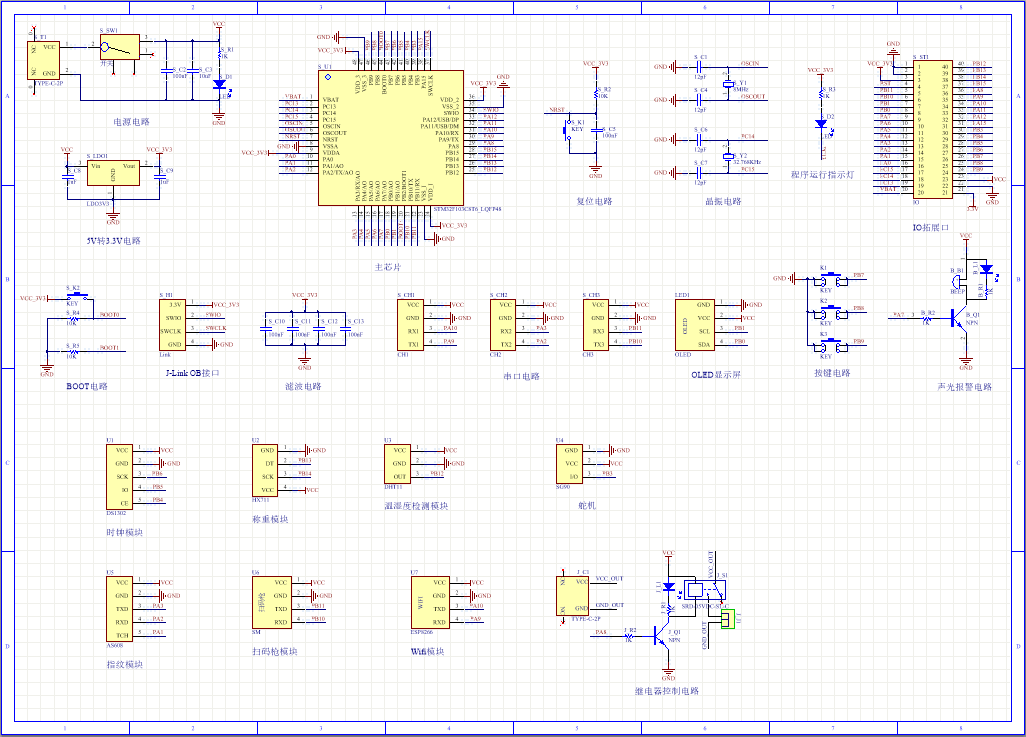Screen dimensions: 1026x737
Task: Click the '晶振电路' section title
Action: 723,201
